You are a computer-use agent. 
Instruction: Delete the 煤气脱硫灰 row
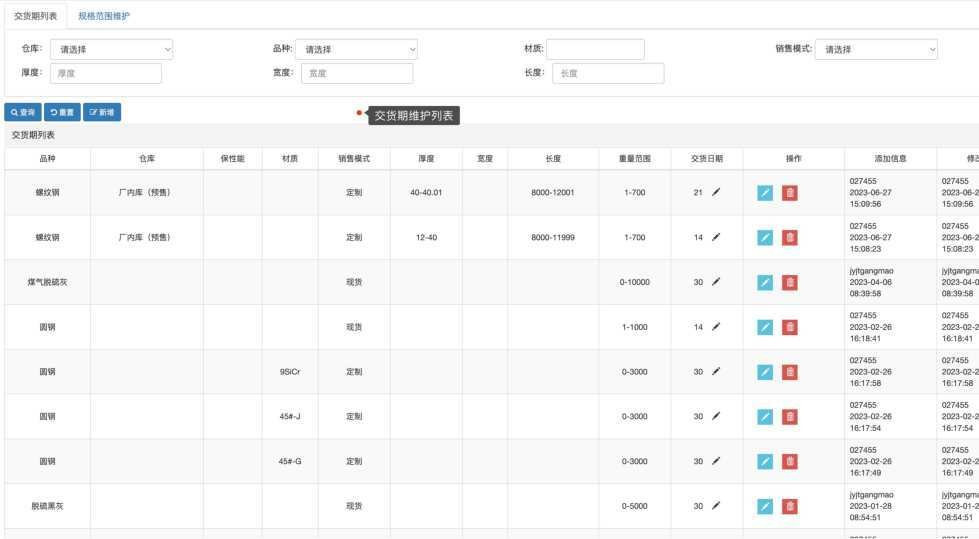point(790,283)
